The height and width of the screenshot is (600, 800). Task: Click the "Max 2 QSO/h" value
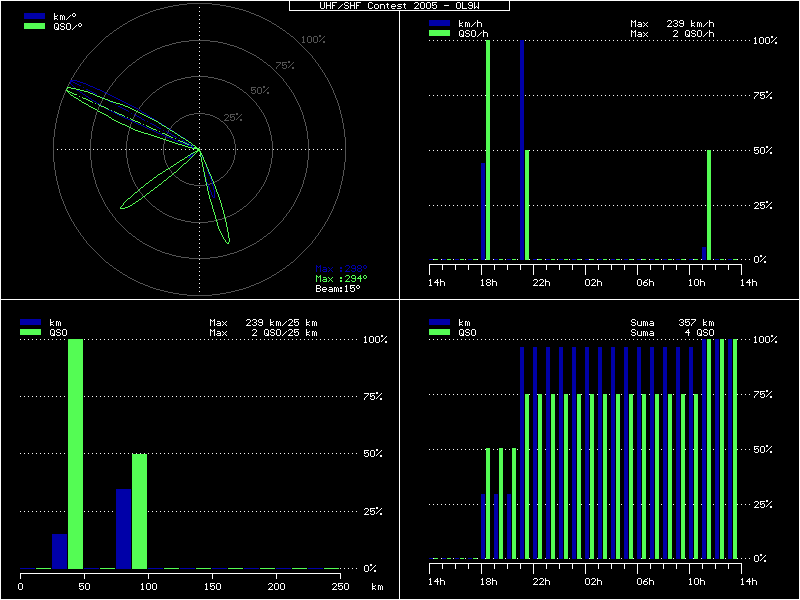point(672,34)
